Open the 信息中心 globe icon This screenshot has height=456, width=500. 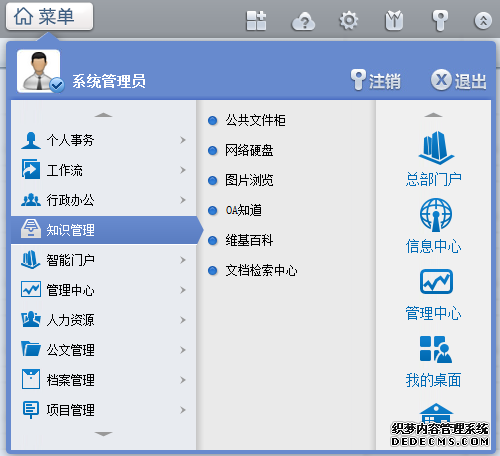pos(436,215)
